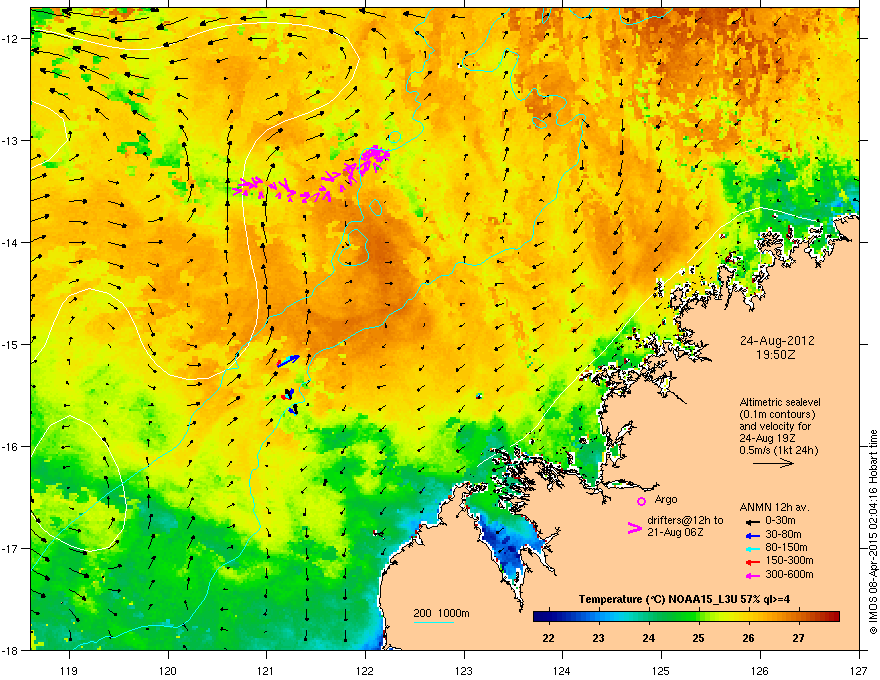Screen dimensions: 880x680
Task: Click the 'ANMN 12h av.' legend heading
Action: pyautogui.click(x=774, y=507)
